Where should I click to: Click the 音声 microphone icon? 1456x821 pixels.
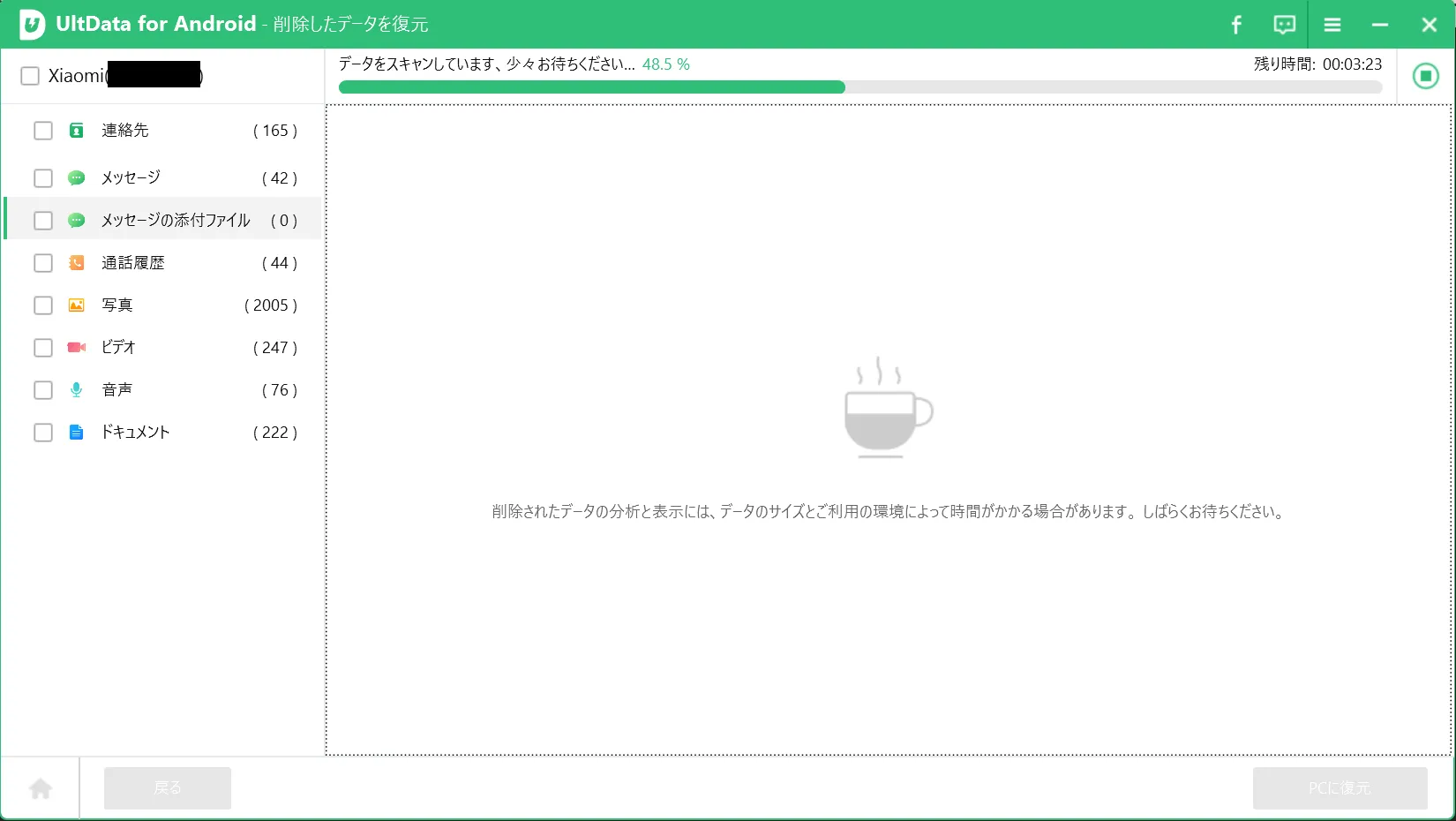(x=76, y=389)
